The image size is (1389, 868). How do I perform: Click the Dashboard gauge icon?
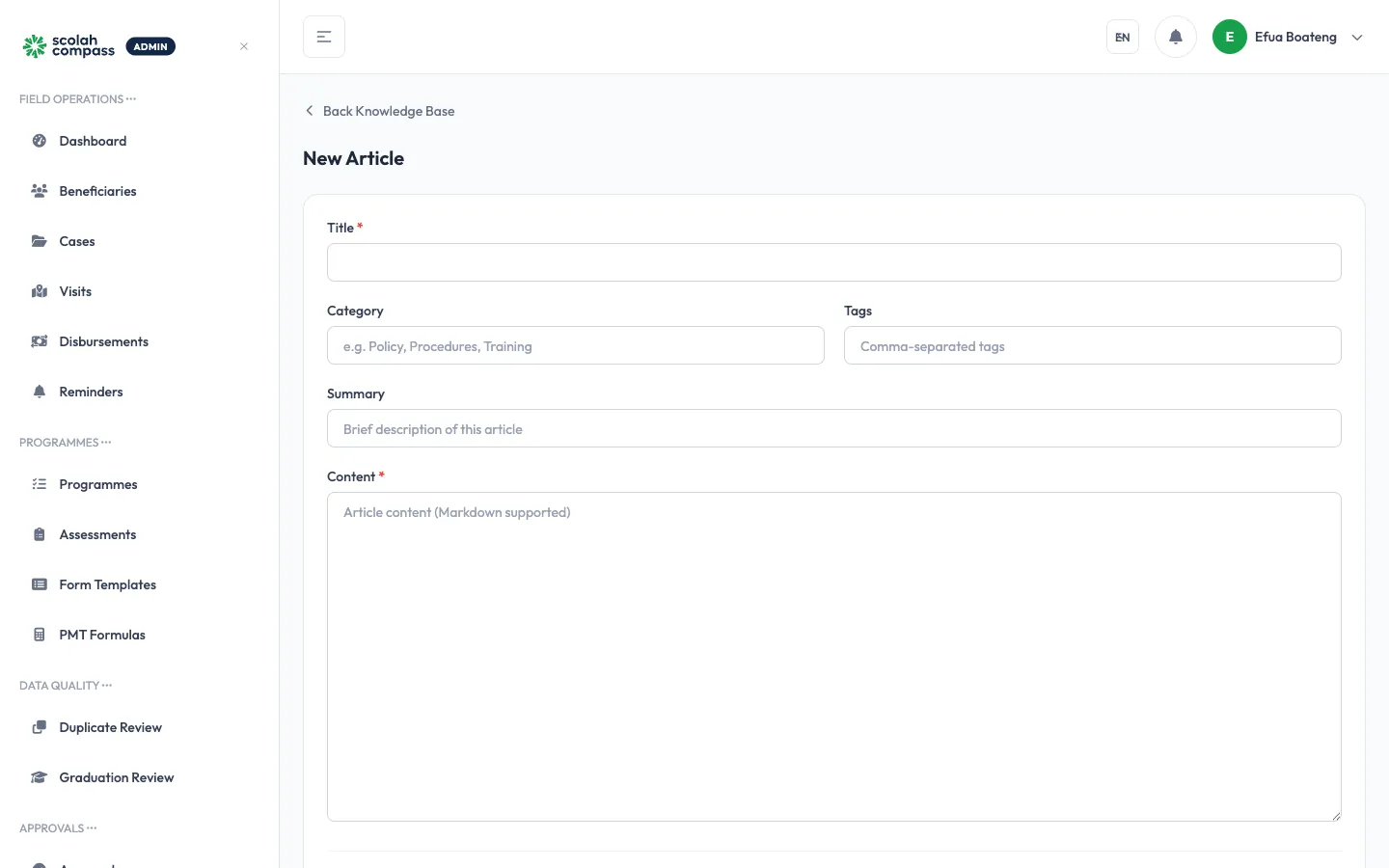coord(40,141)
